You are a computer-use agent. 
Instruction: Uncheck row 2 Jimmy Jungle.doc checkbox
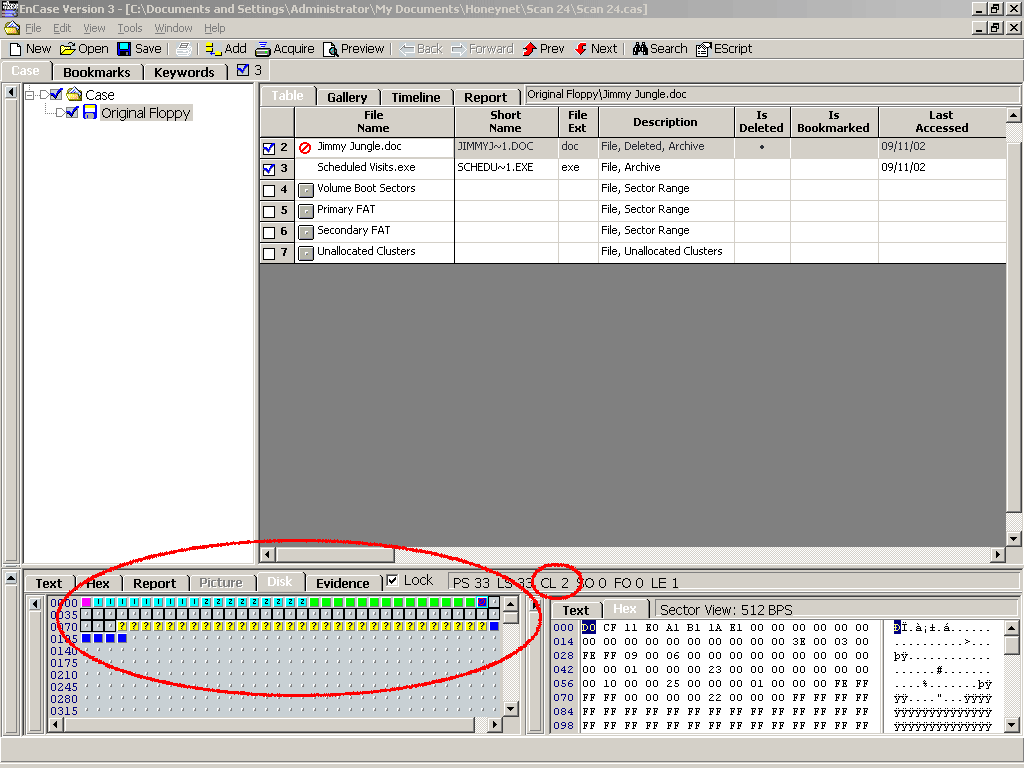pyautogui.click(x=268, y=148)
